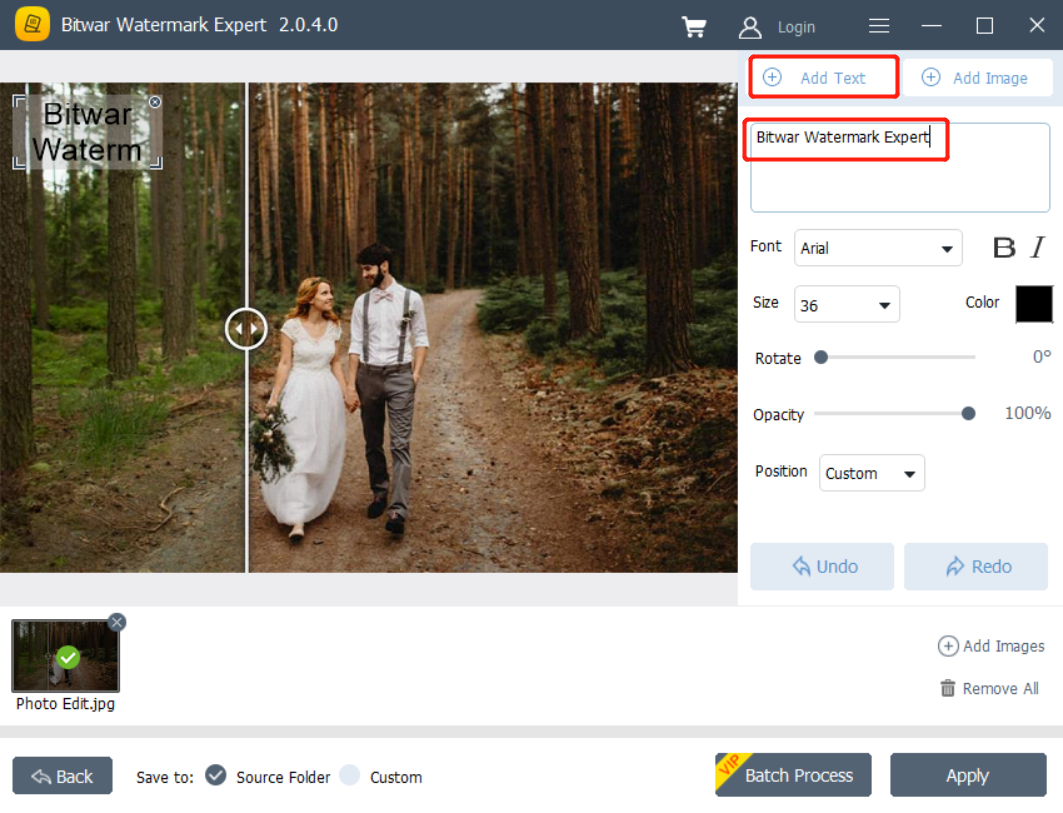Click the Redo button

[976, 566]
